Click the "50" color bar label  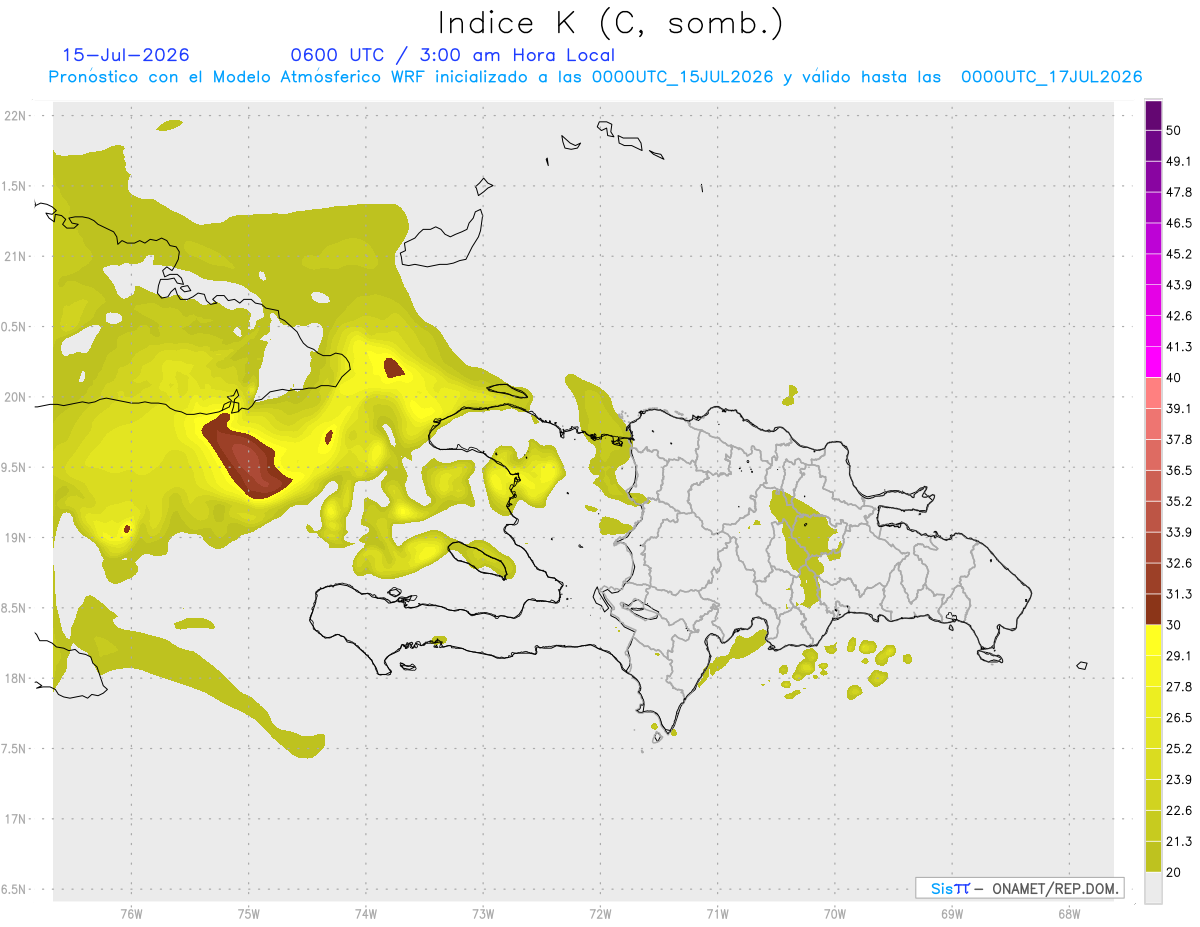click(x=1174, y=131)
